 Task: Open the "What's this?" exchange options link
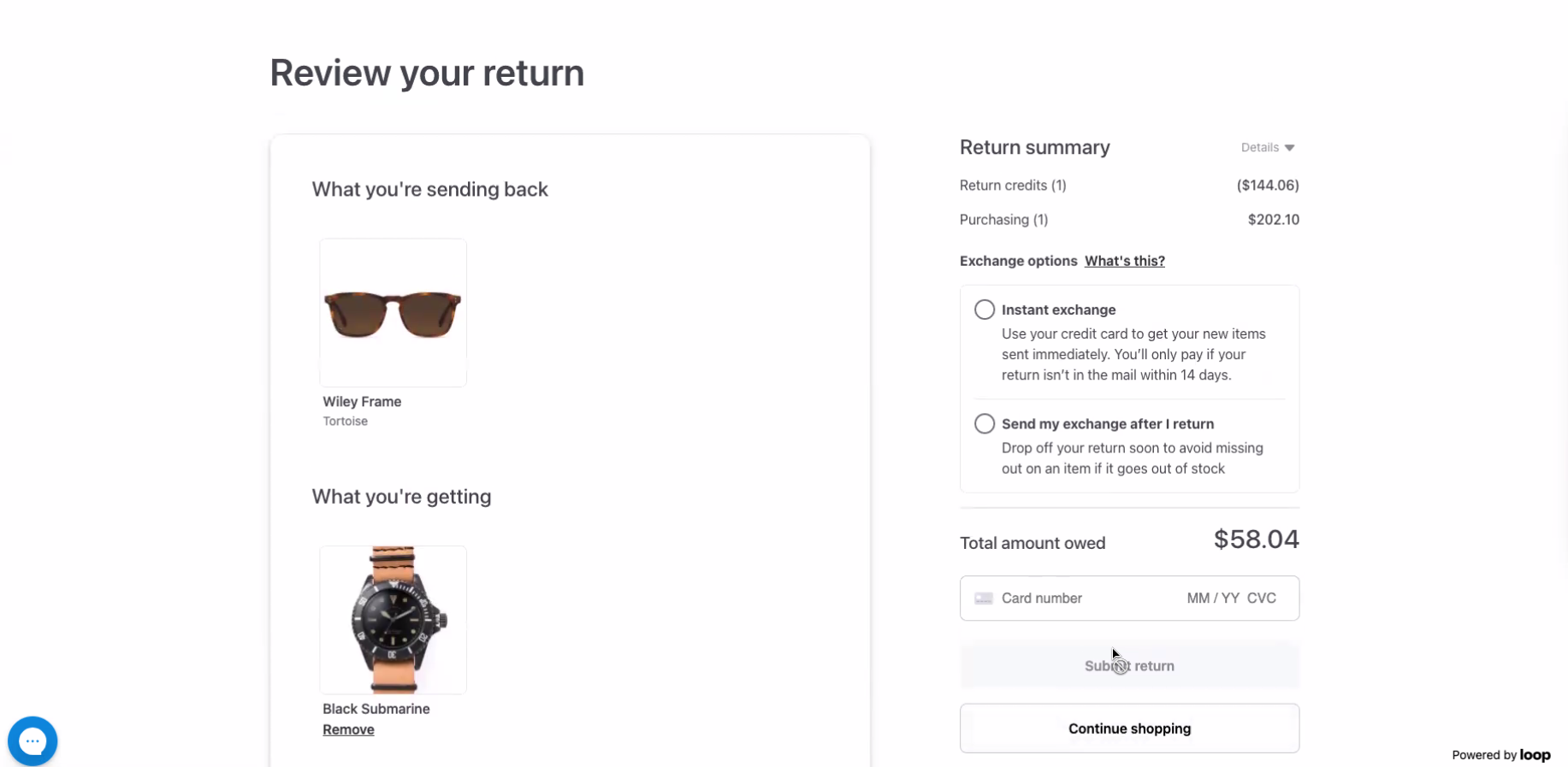[1124, 261]
